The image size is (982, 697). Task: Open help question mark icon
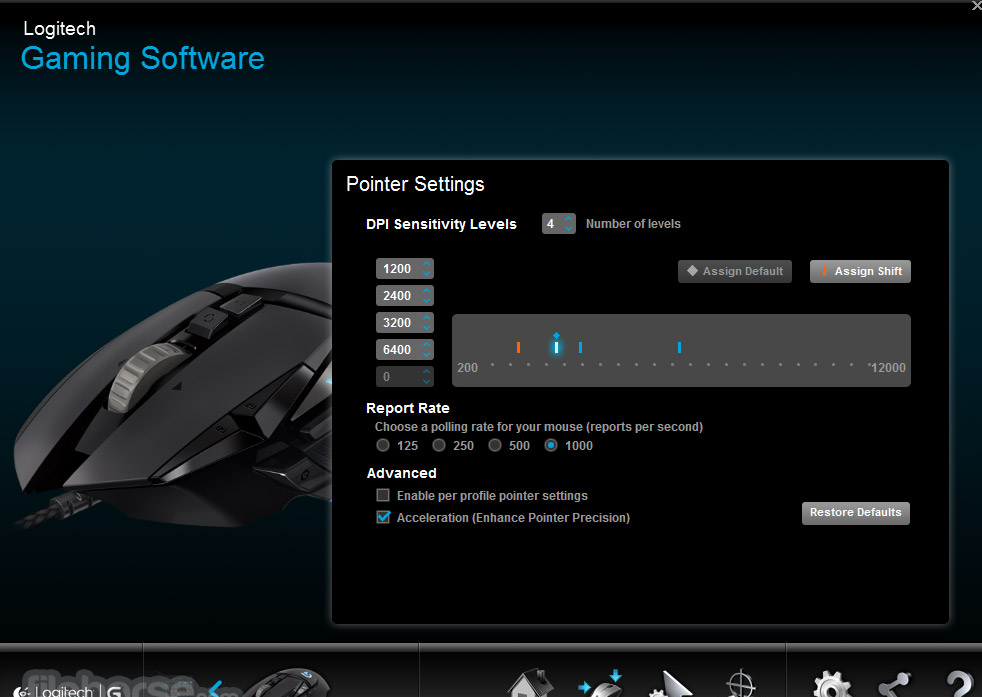[958, 685]
